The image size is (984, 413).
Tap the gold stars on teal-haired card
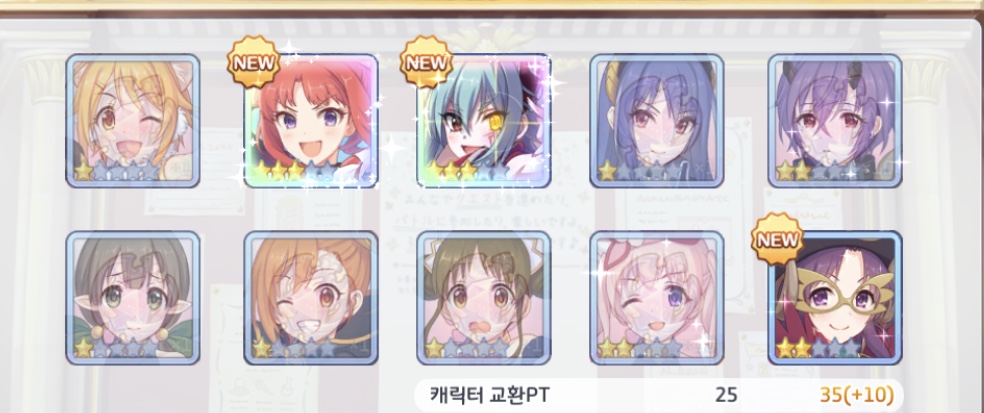(452, 170)
